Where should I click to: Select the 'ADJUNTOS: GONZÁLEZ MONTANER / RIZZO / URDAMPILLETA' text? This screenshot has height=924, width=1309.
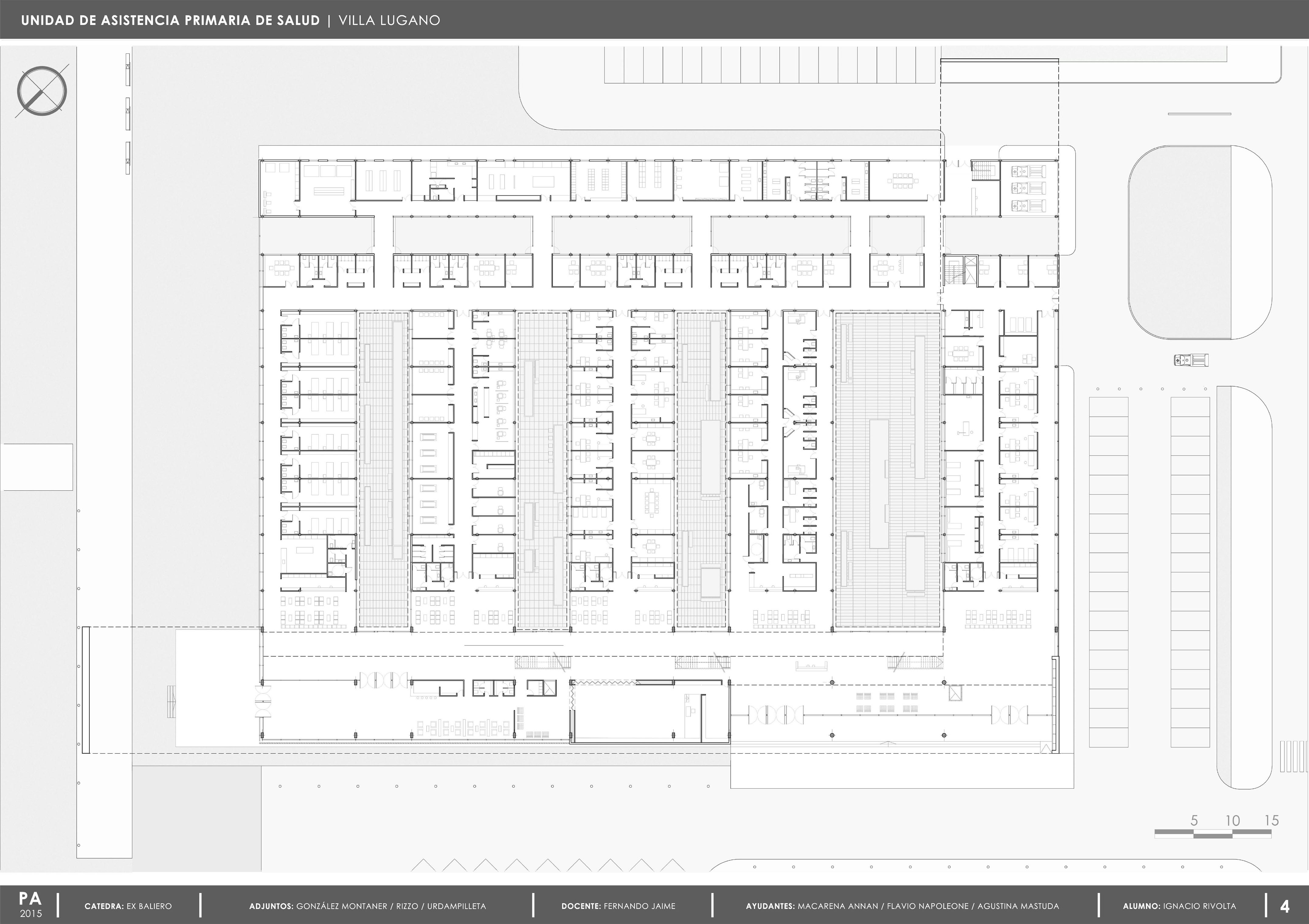(x=368, y=906)
